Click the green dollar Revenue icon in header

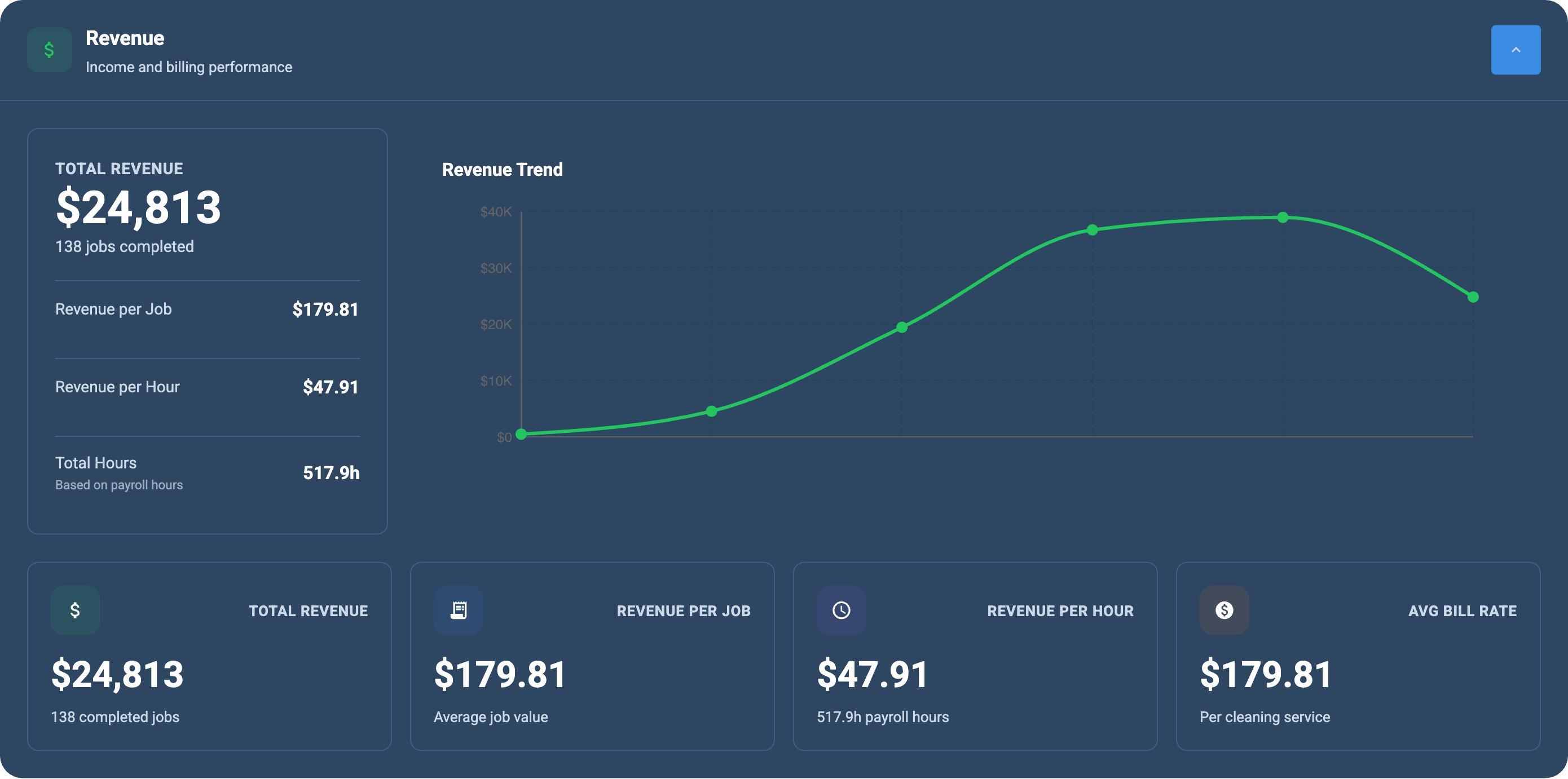click(49, 50)
